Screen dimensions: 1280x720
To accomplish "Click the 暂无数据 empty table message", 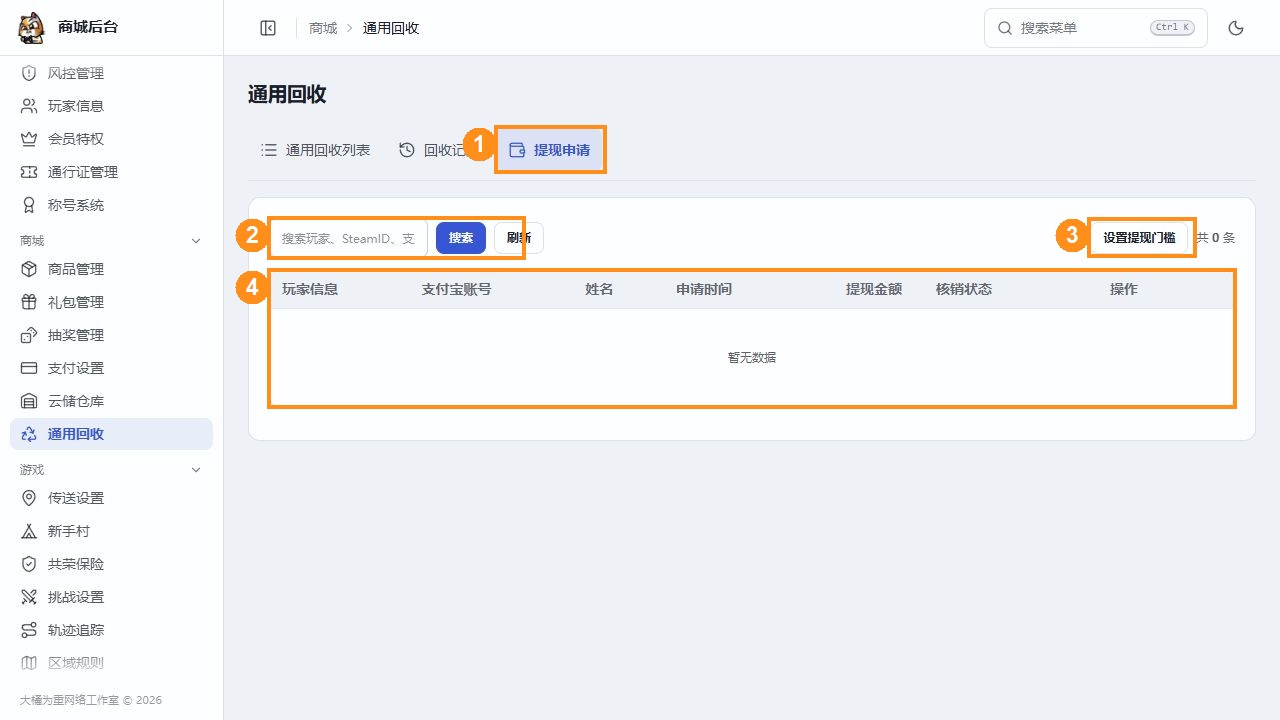I will point(752,357).
